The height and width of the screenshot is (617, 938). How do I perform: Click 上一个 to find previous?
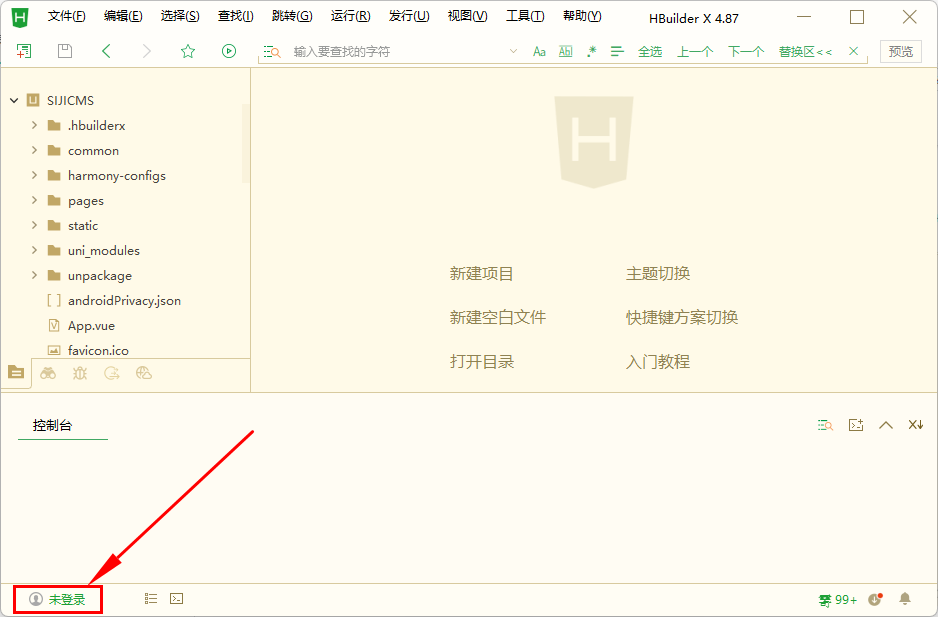tap(695, 51)
